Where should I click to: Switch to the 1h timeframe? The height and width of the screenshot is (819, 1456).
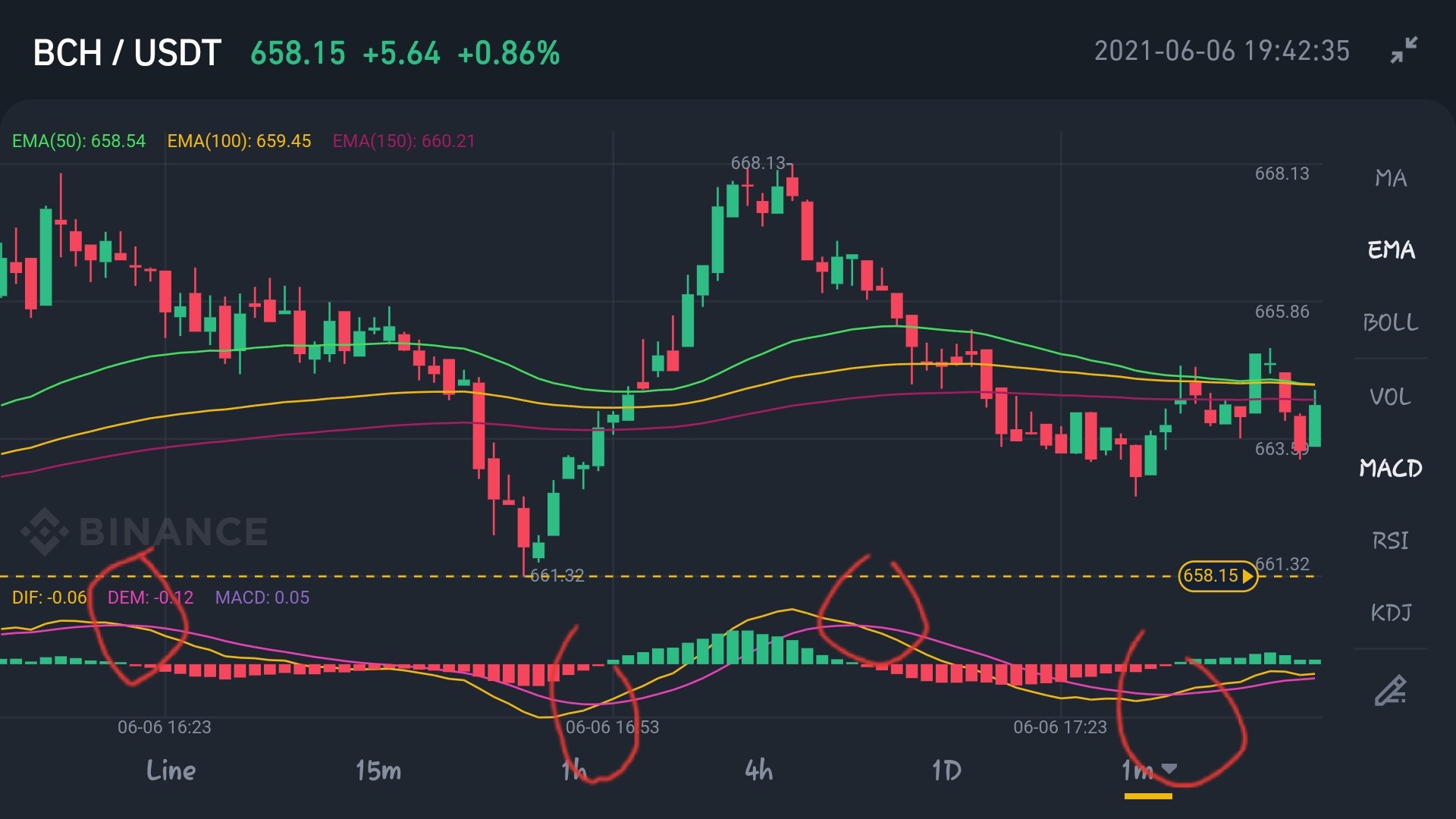click(574, 770)
